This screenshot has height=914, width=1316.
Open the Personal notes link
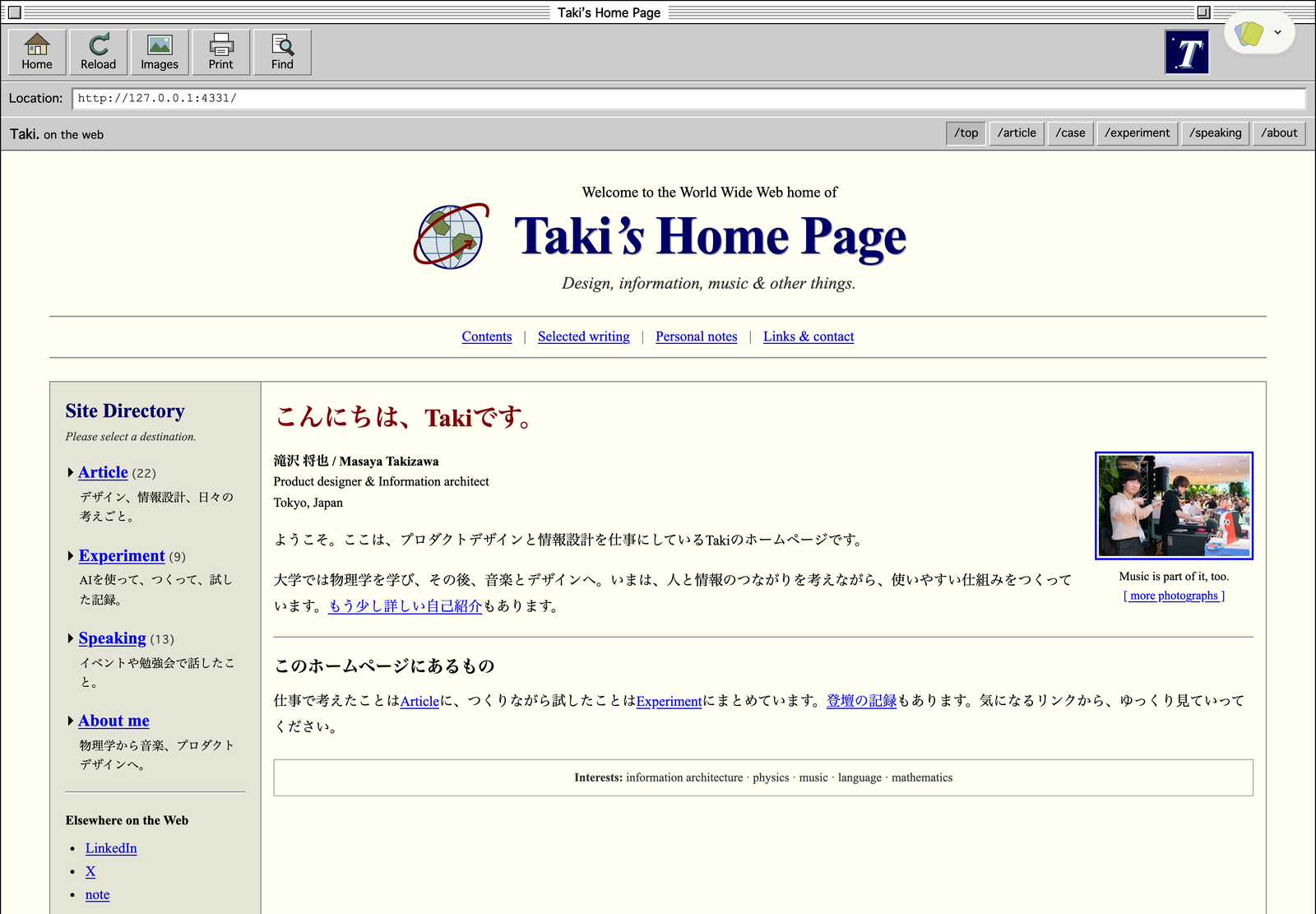[x=697, y=336]
